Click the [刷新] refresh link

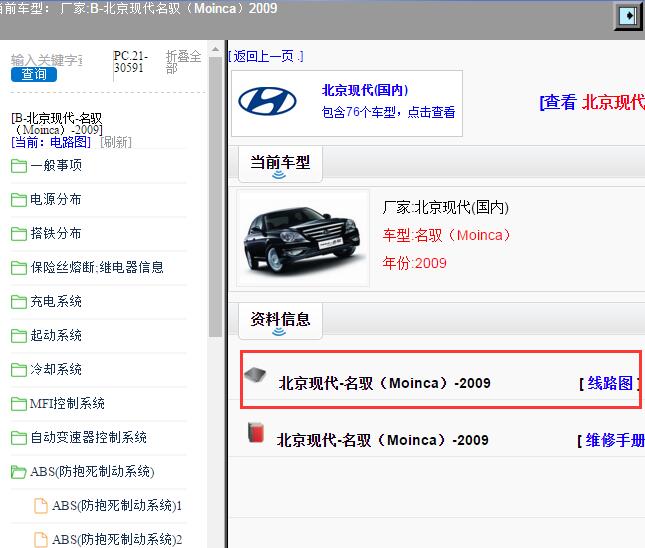(x=116, y=142)
